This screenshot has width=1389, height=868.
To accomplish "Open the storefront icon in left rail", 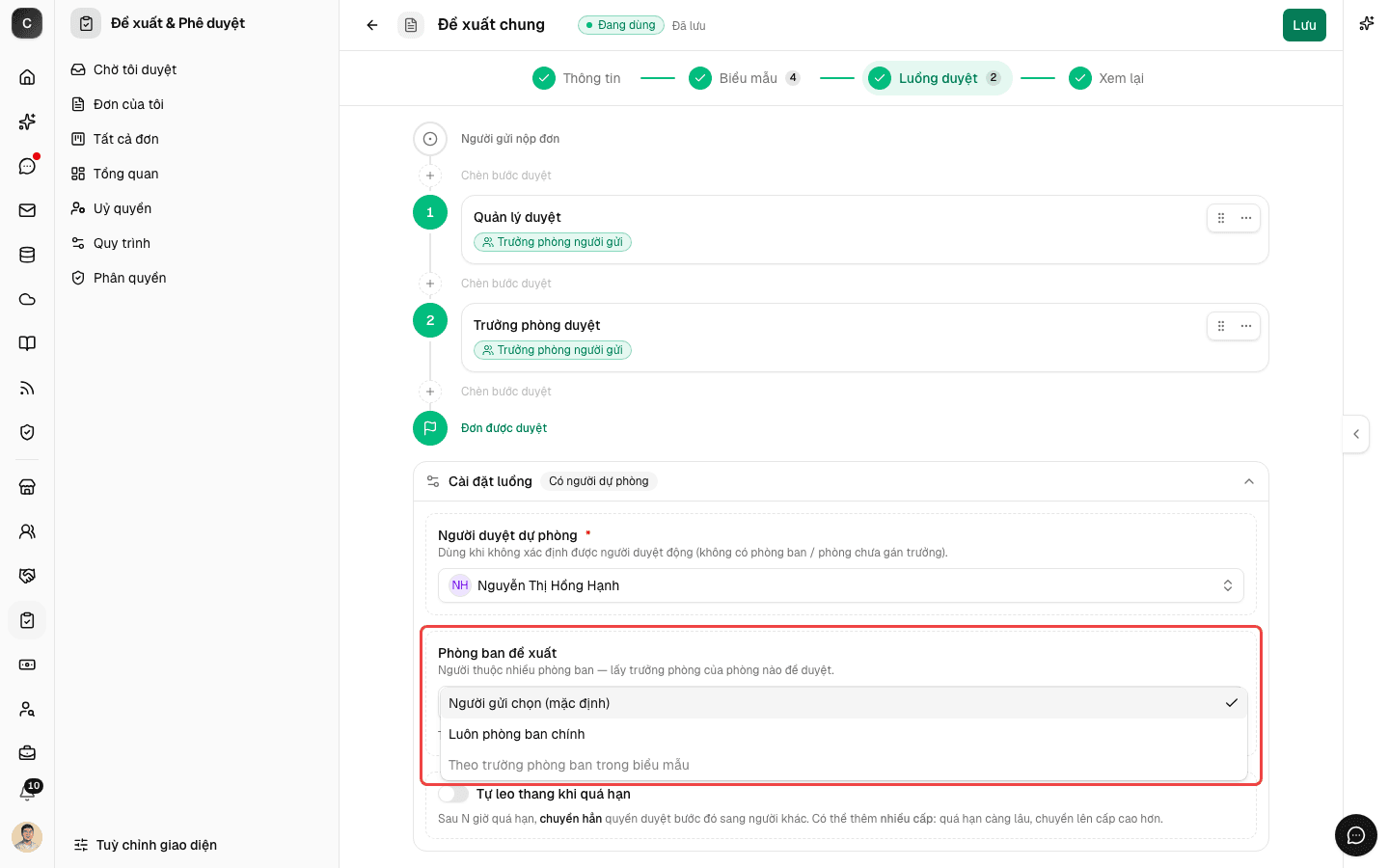I will tap(27, 487).
